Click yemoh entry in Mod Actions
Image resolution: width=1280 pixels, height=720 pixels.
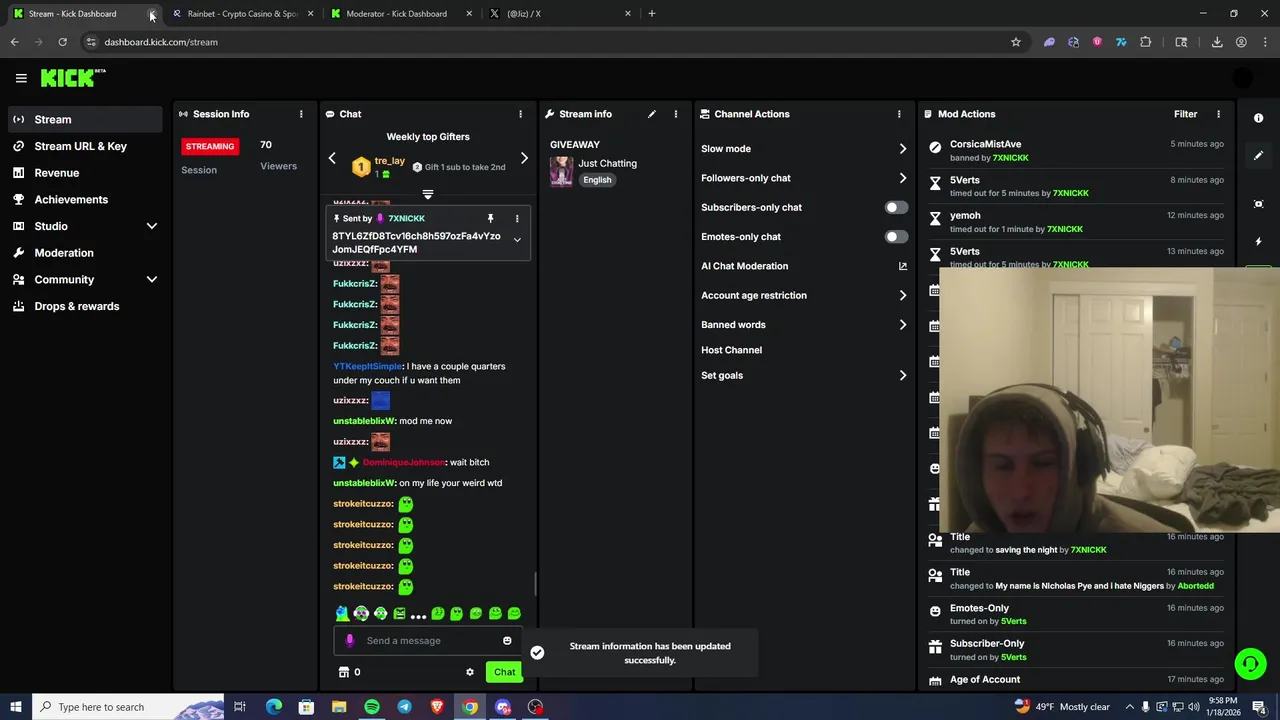965,215
